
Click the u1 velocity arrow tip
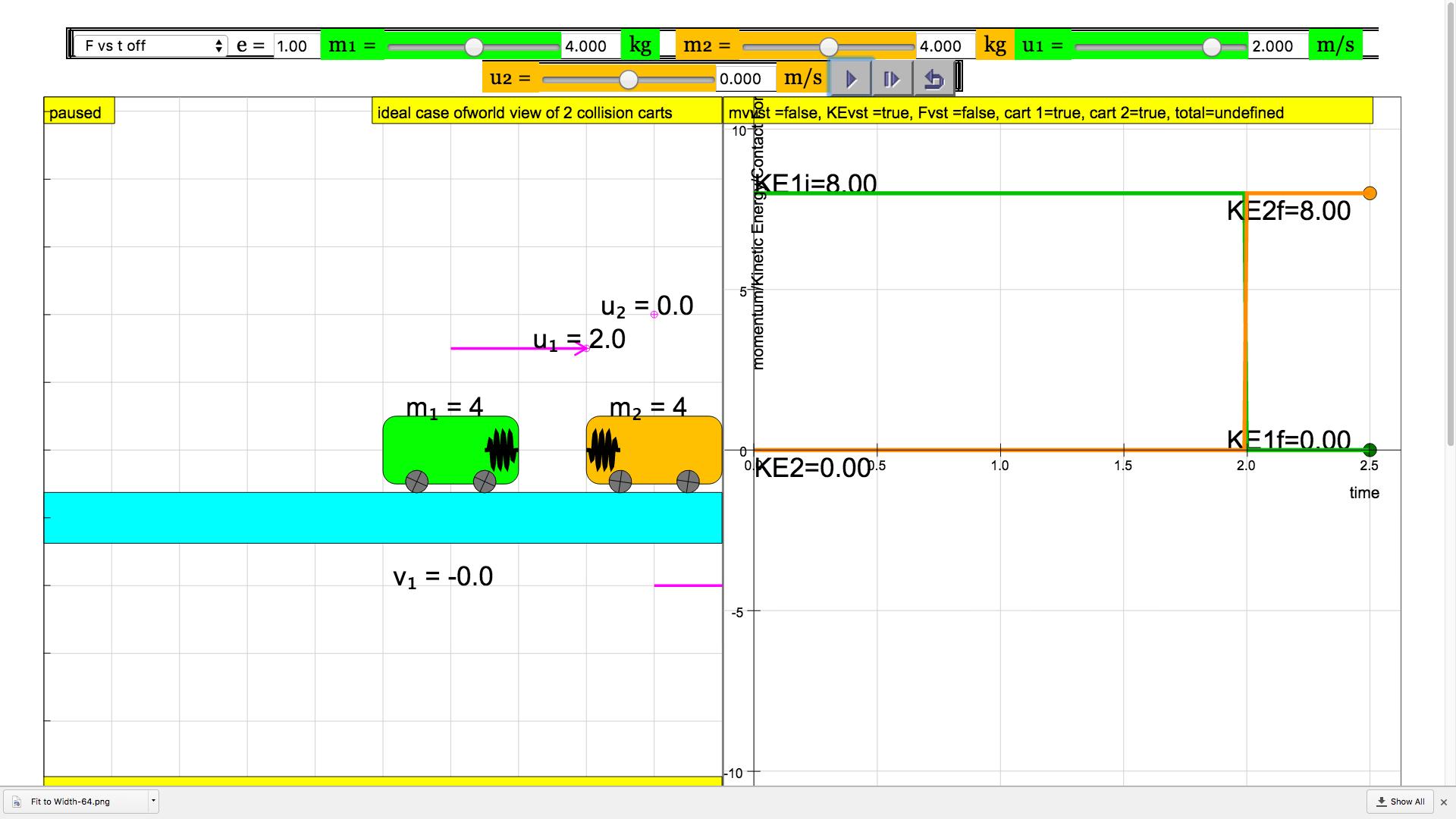tap(585, 349)
